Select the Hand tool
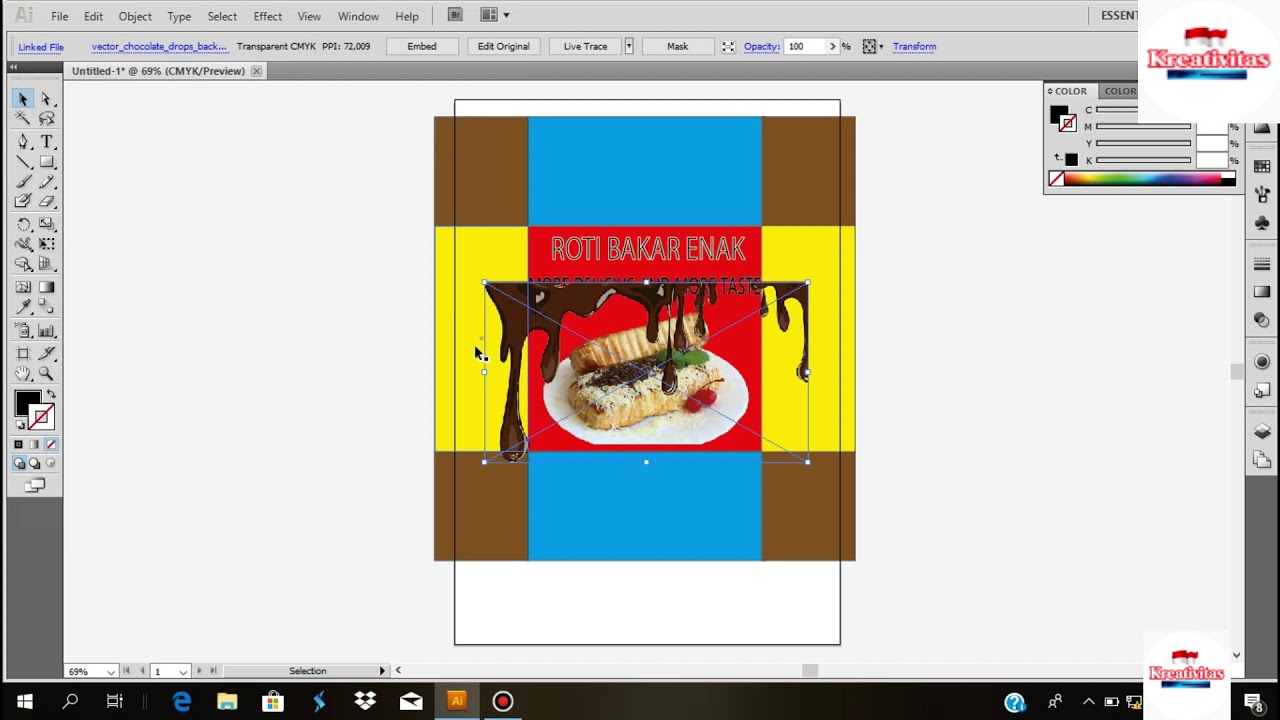1280x720 pixels. click(x=23, y=373)
